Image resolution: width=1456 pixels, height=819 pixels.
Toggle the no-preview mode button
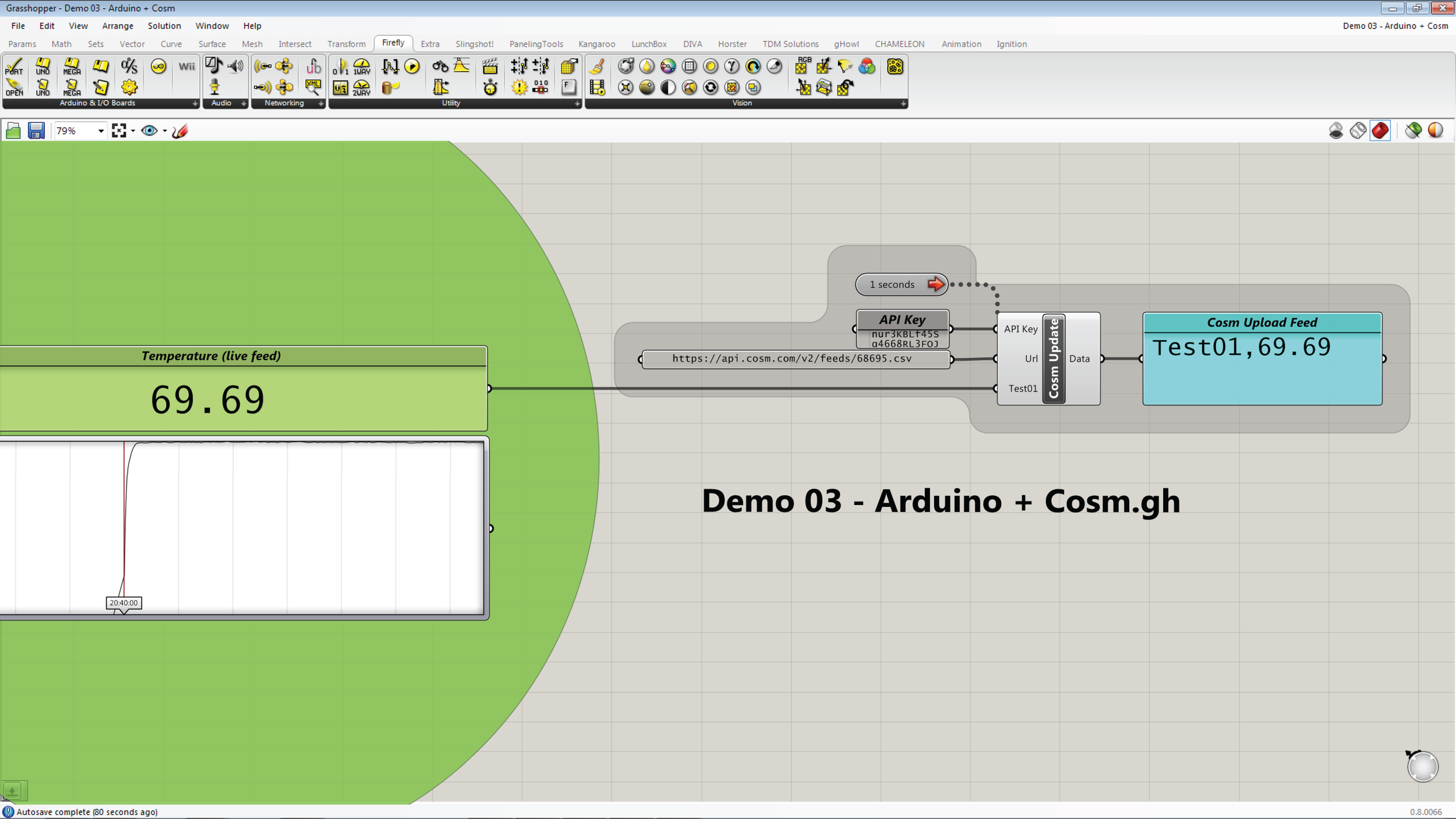point(1336,130)
